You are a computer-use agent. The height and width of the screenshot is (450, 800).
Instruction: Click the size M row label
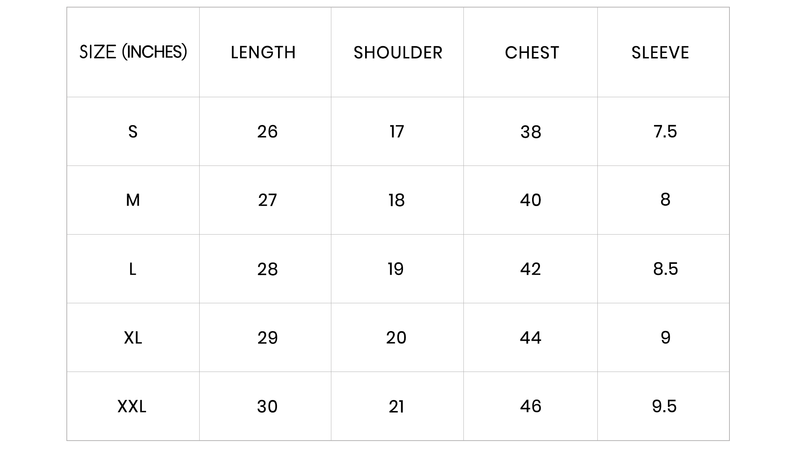point(133,200)
